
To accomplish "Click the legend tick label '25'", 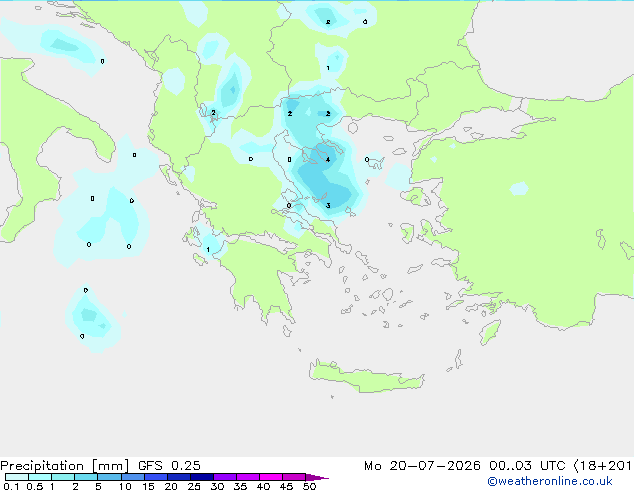I will point(194,486).
